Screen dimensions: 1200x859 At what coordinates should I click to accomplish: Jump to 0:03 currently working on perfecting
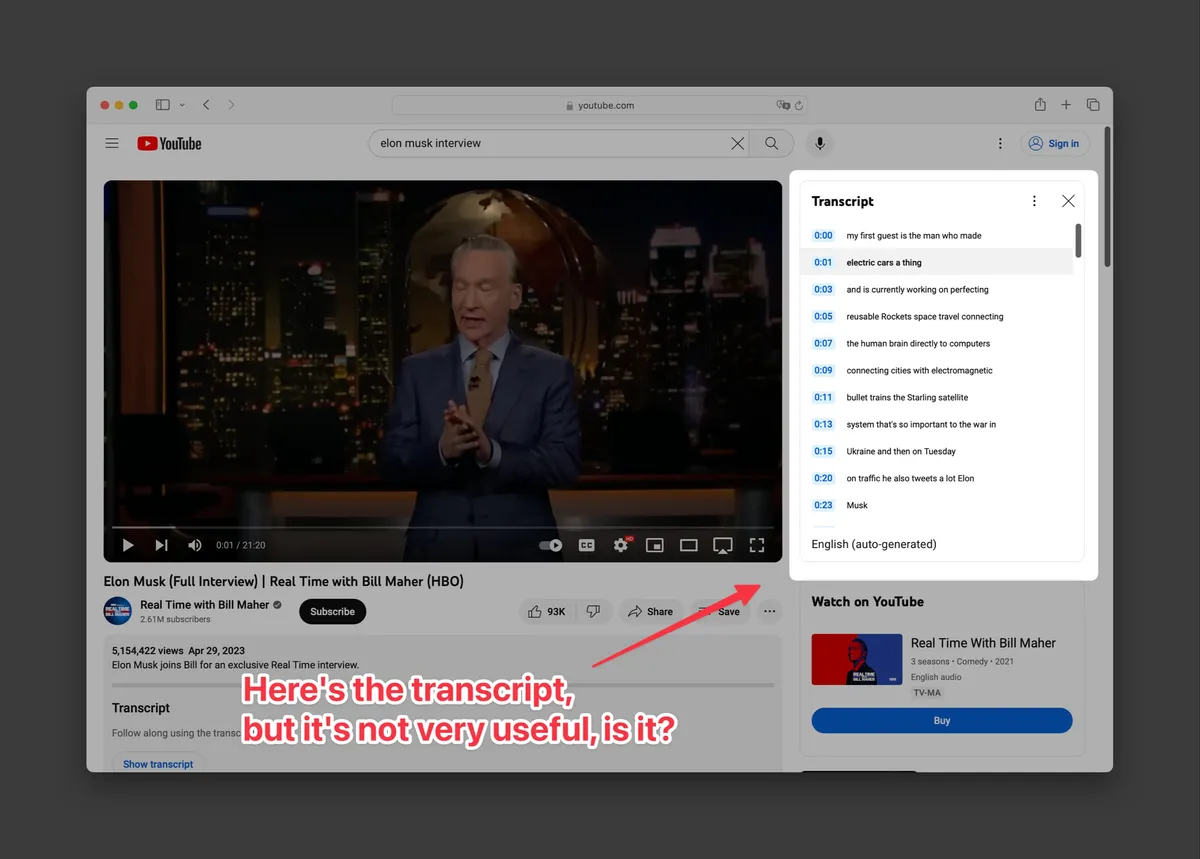[937, 290]
